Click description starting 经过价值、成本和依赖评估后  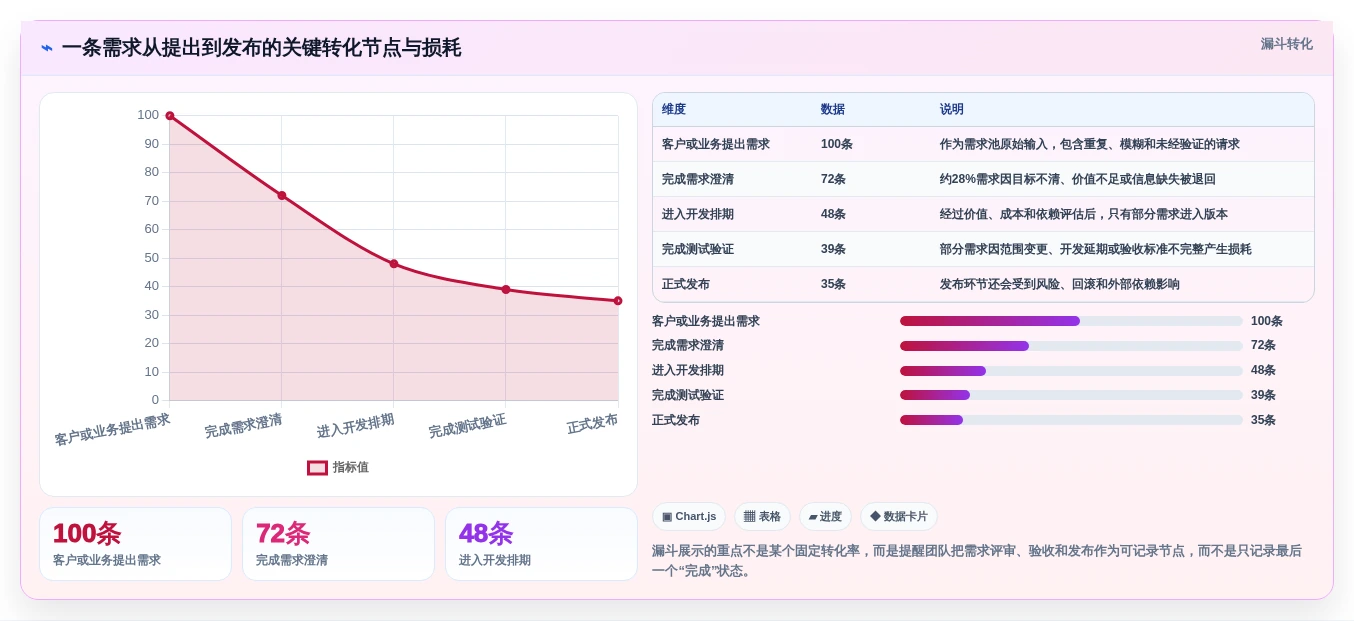[1084, 214]
